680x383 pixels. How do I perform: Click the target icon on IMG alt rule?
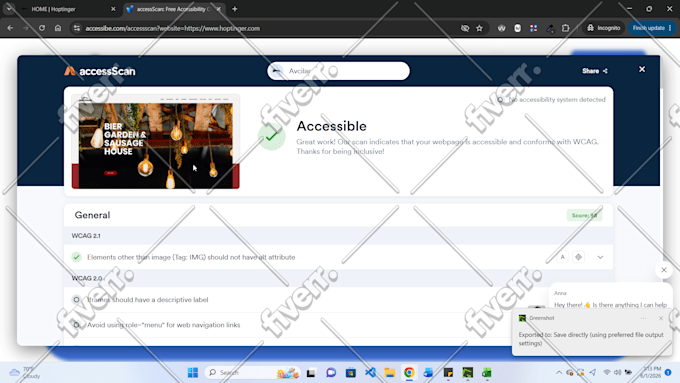click(579, 257)
